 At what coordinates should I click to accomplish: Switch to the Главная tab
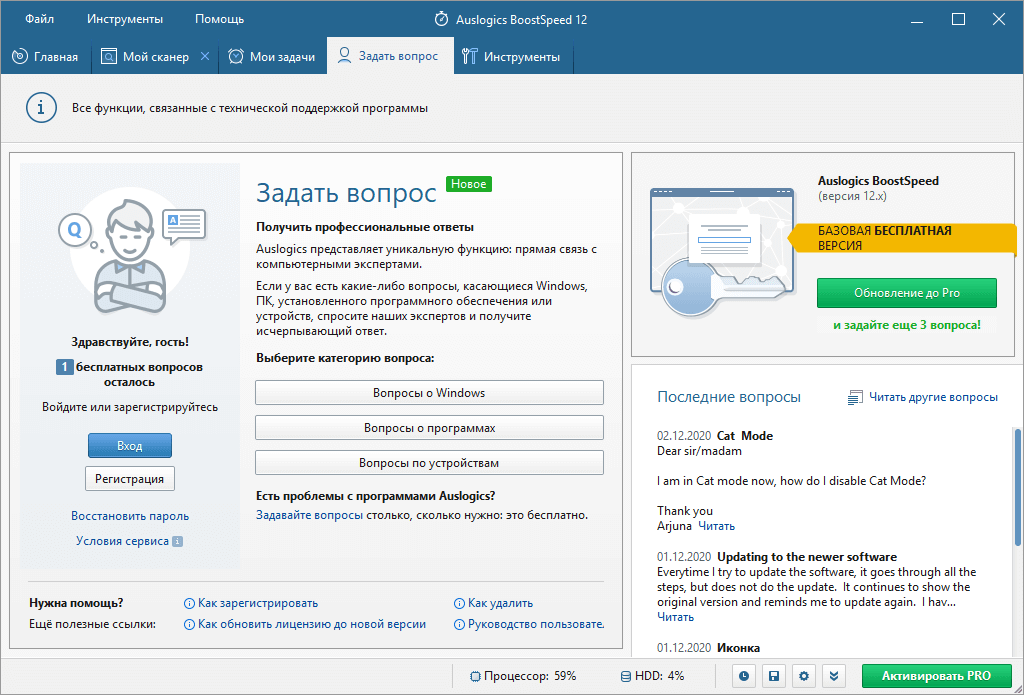coord(45,57)
